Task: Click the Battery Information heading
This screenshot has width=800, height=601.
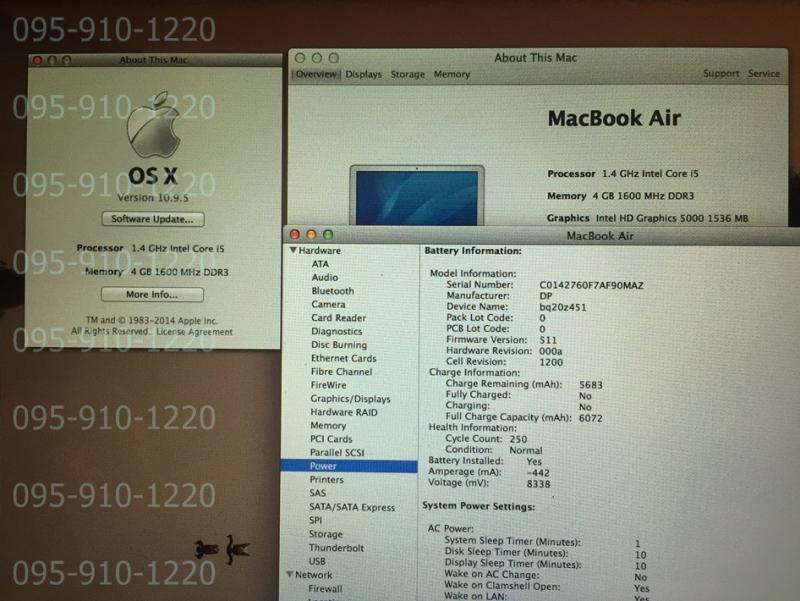Action: [473, 251]
